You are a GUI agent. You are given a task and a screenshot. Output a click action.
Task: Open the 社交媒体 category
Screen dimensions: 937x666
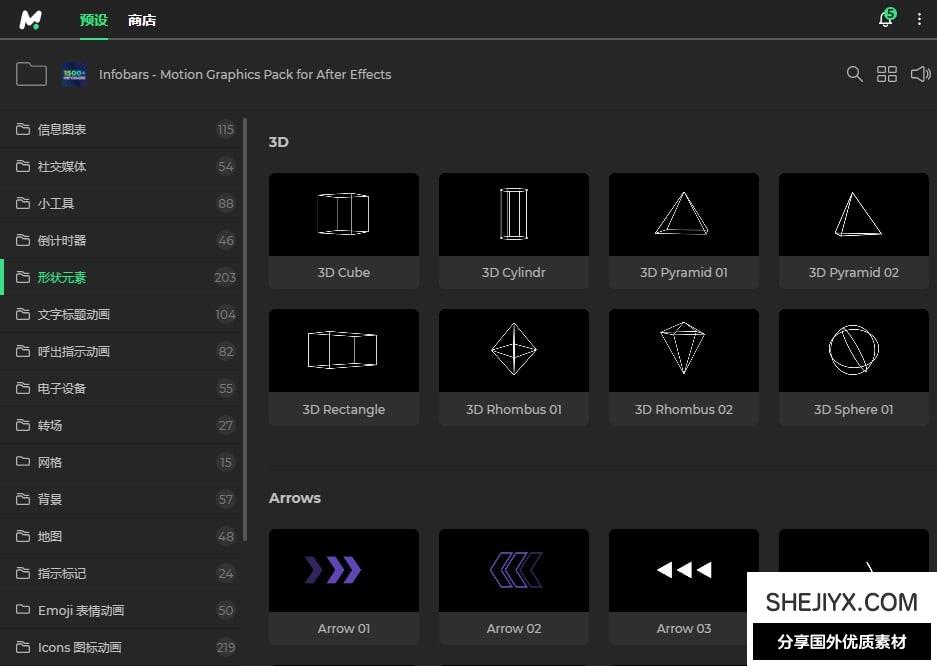click(x=62, y=166)
